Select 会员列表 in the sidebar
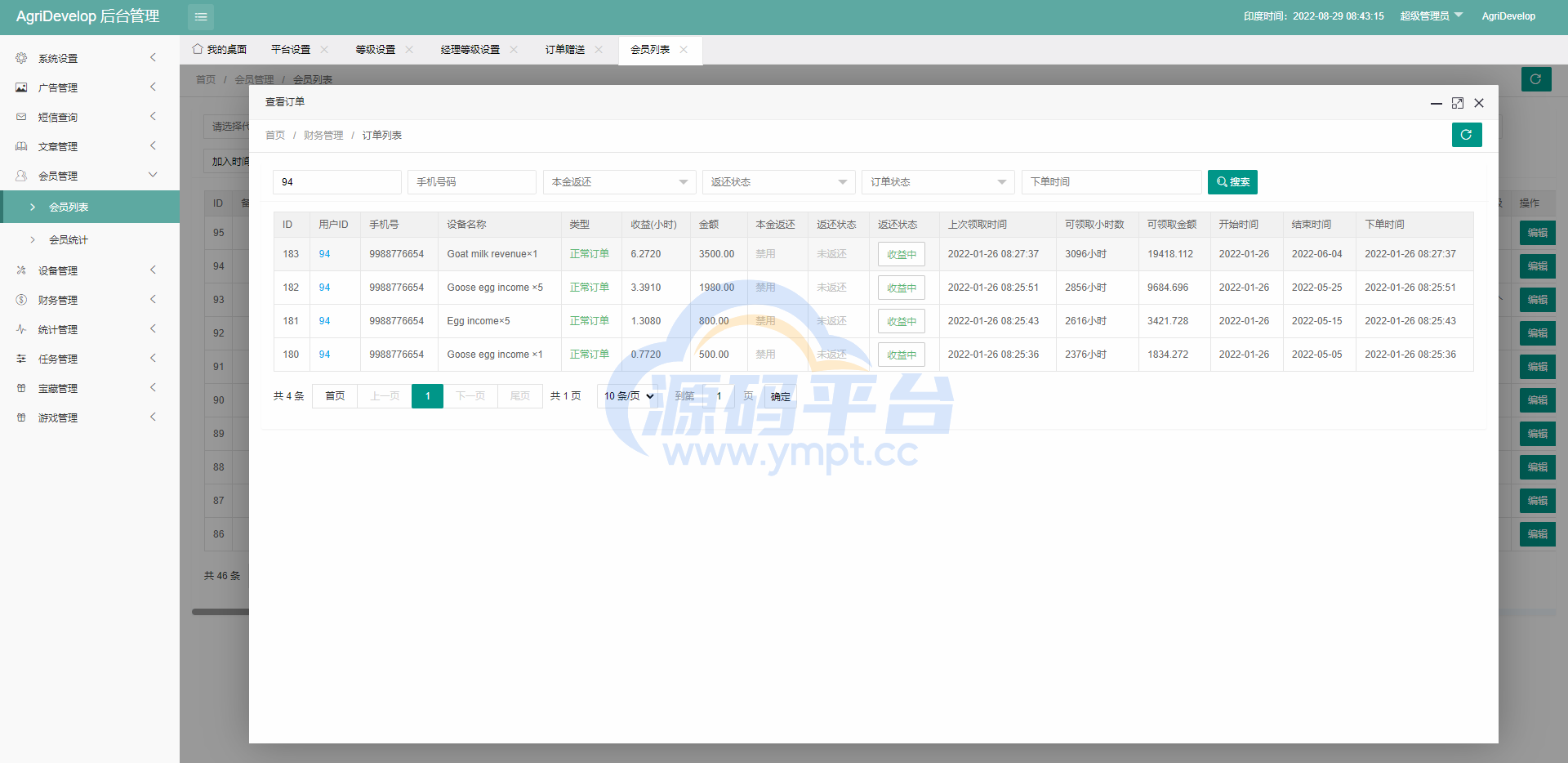Screen dimensions: 1568x763 point(90,207)
